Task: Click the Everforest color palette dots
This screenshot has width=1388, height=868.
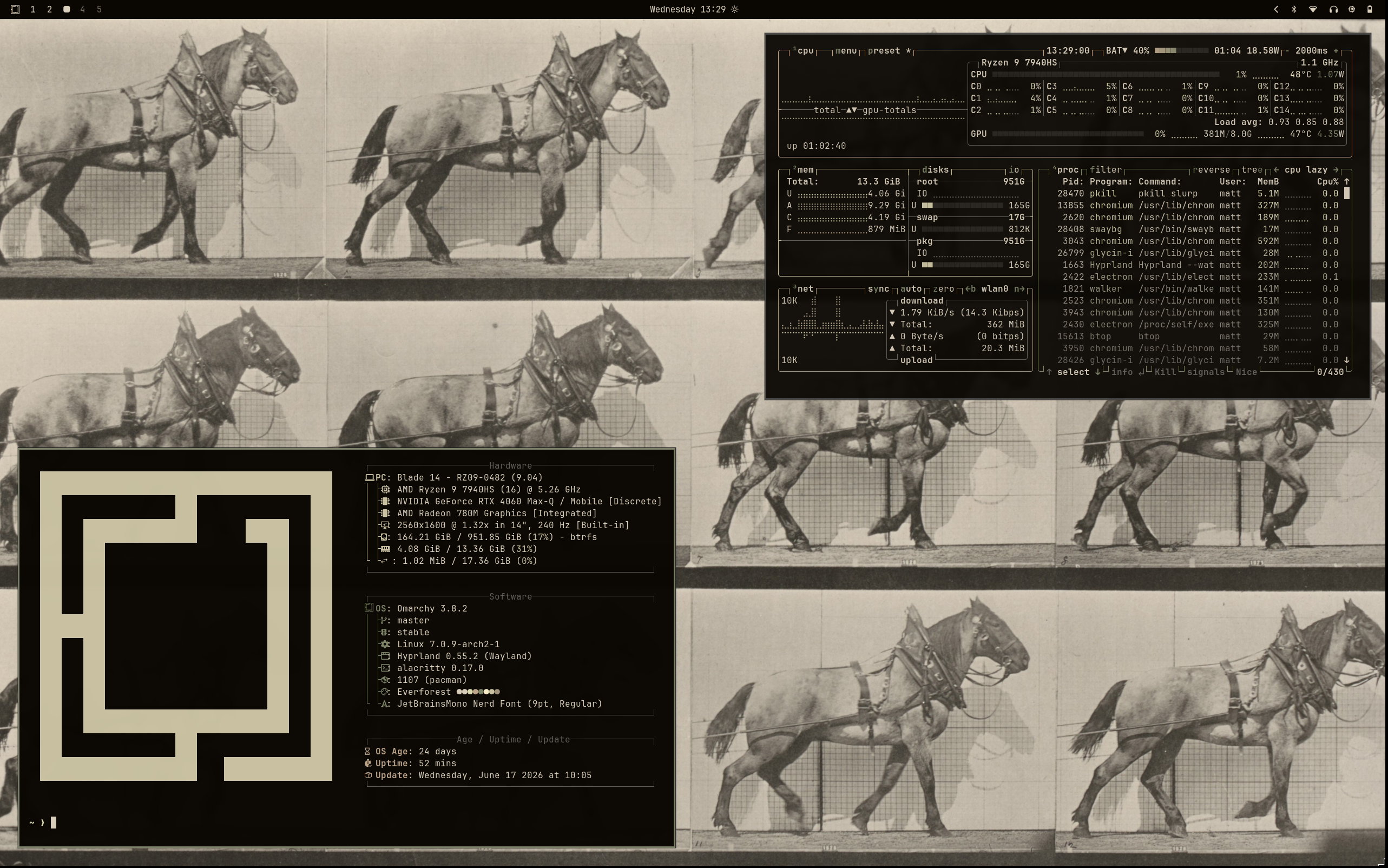Action: point(478,692)
